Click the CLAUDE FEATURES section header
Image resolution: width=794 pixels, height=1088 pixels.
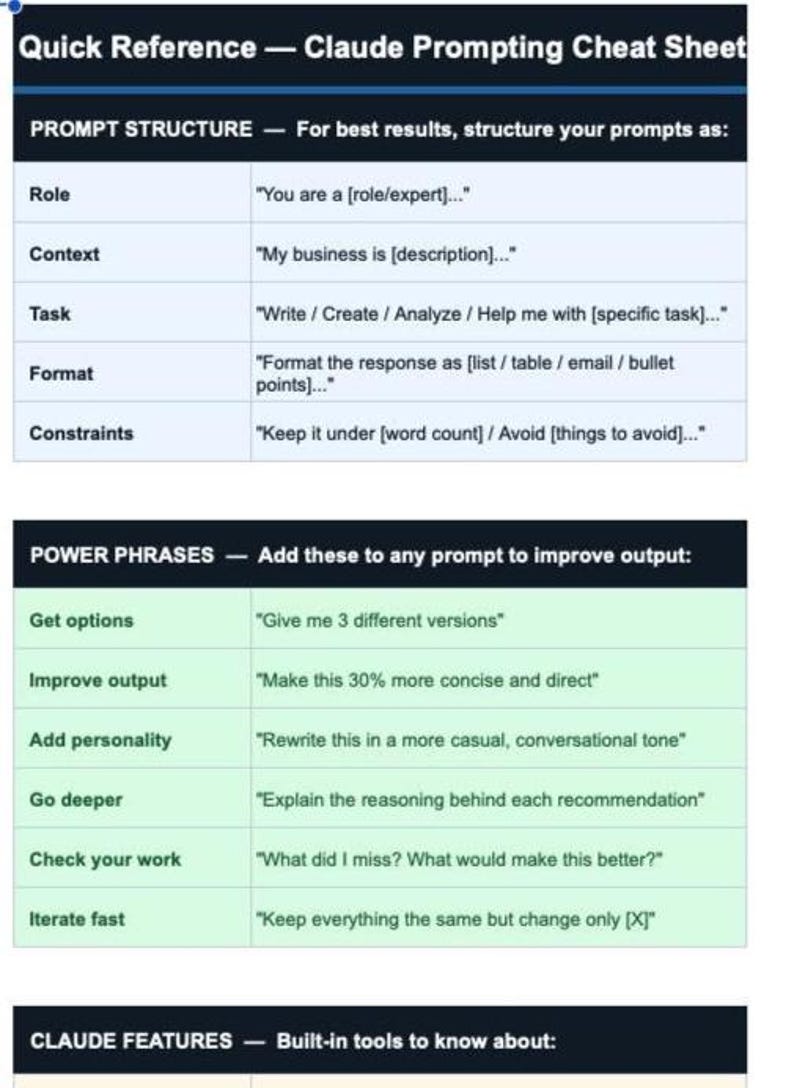[380, 1040]
